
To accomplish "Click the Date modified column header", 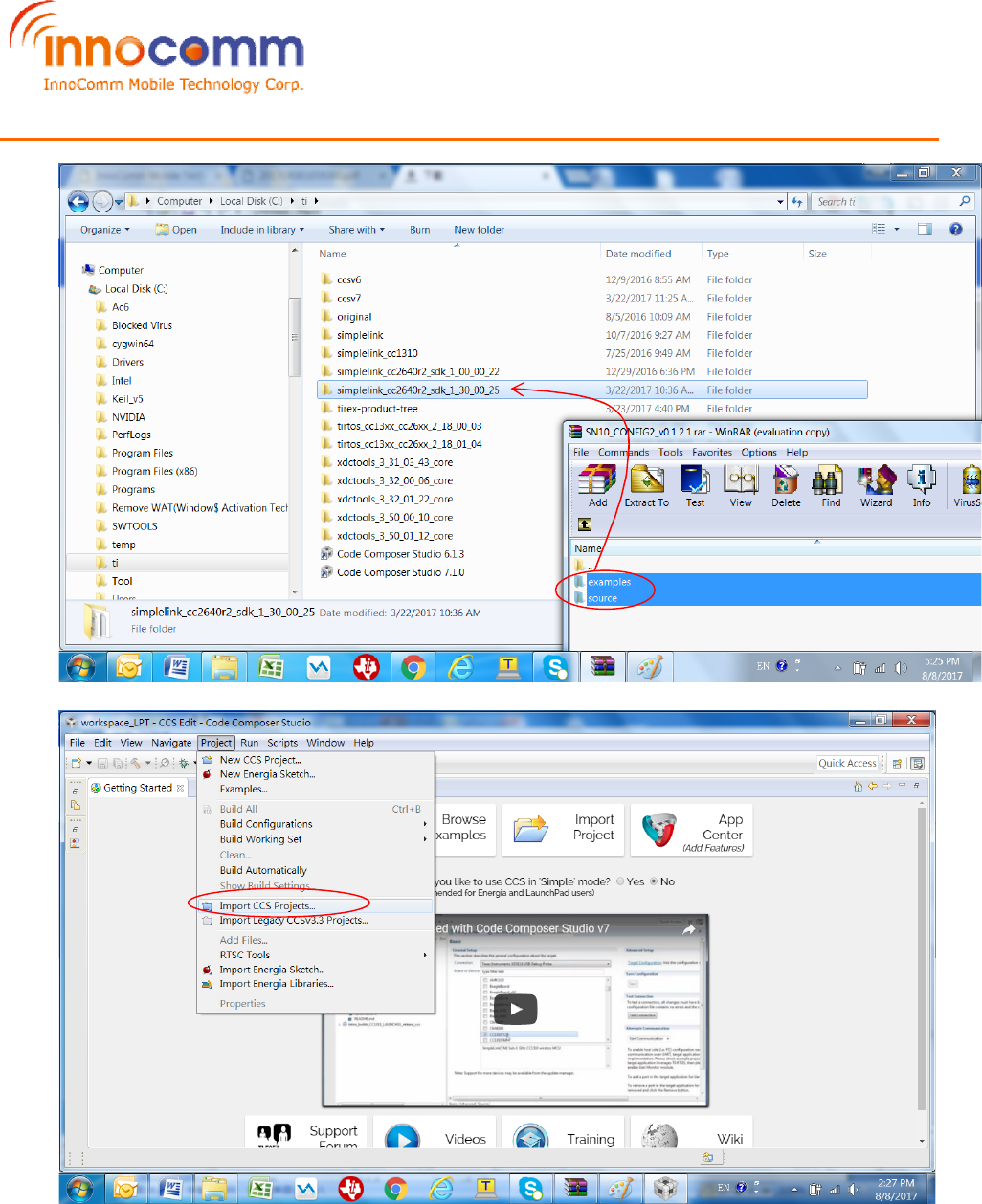I will click(638, 255).
